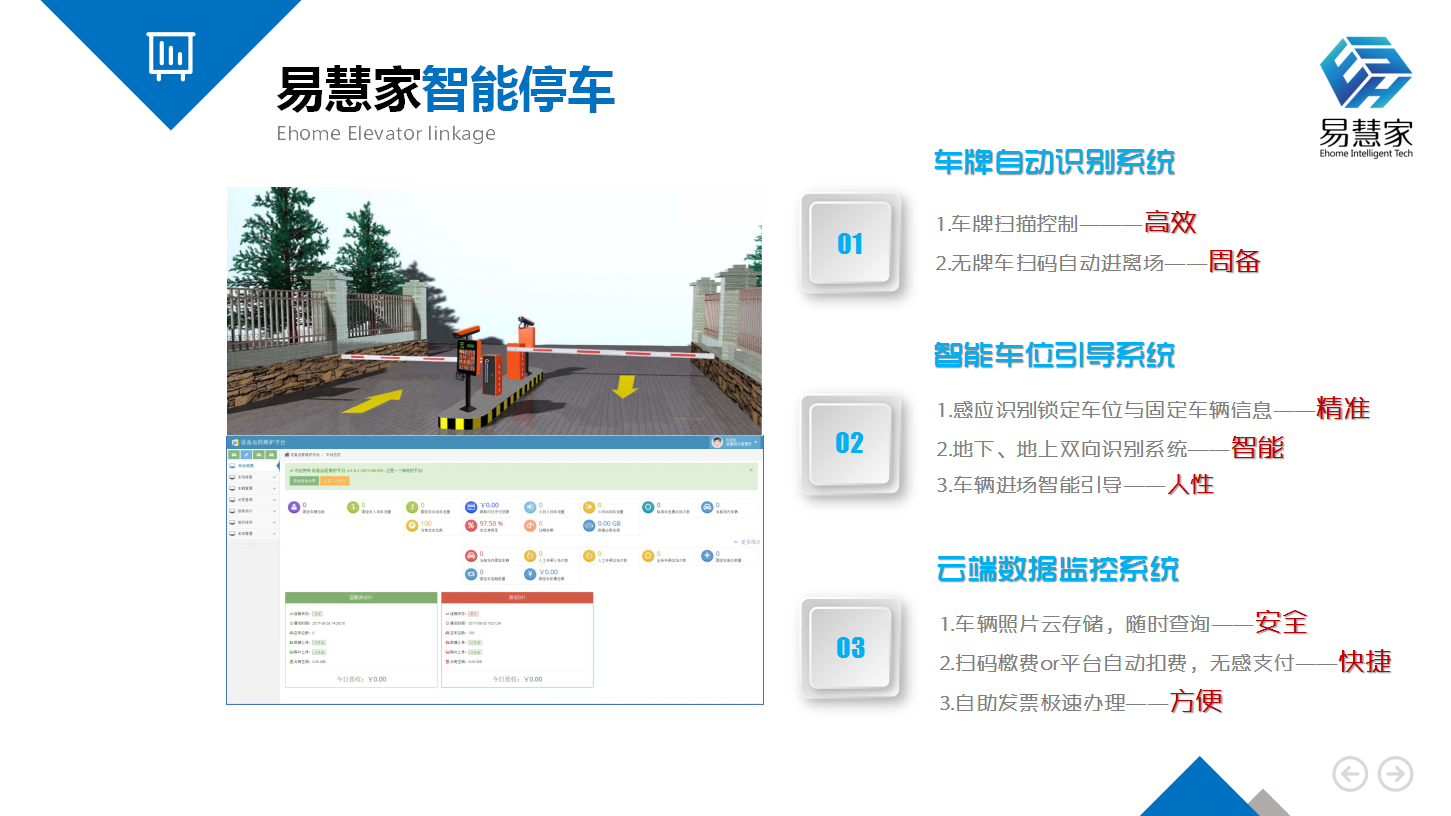
Task: Click subtitle Ehome Elevator linkage
Action: (x=386, y=133)
